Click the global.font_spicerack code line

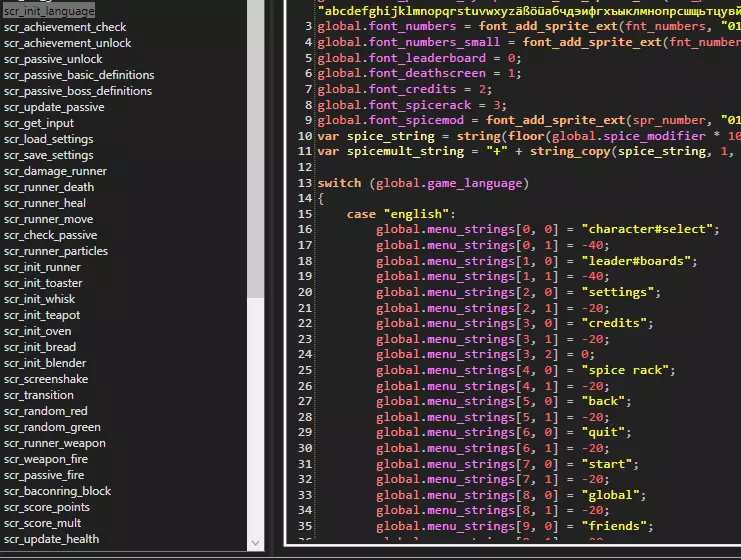click(x=412, y=105)
